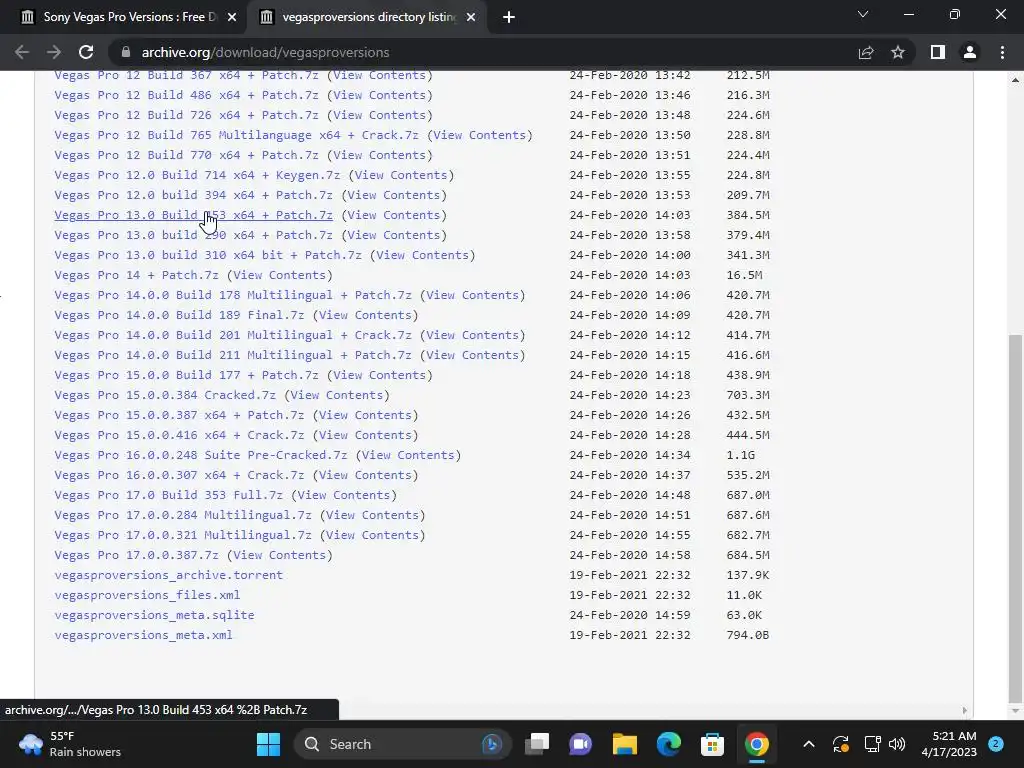Screen dimensions: 1024x768
Task: View Contents of Vegas Pro 17.0.0.321 Multilingual
Action: coord(372,535)
